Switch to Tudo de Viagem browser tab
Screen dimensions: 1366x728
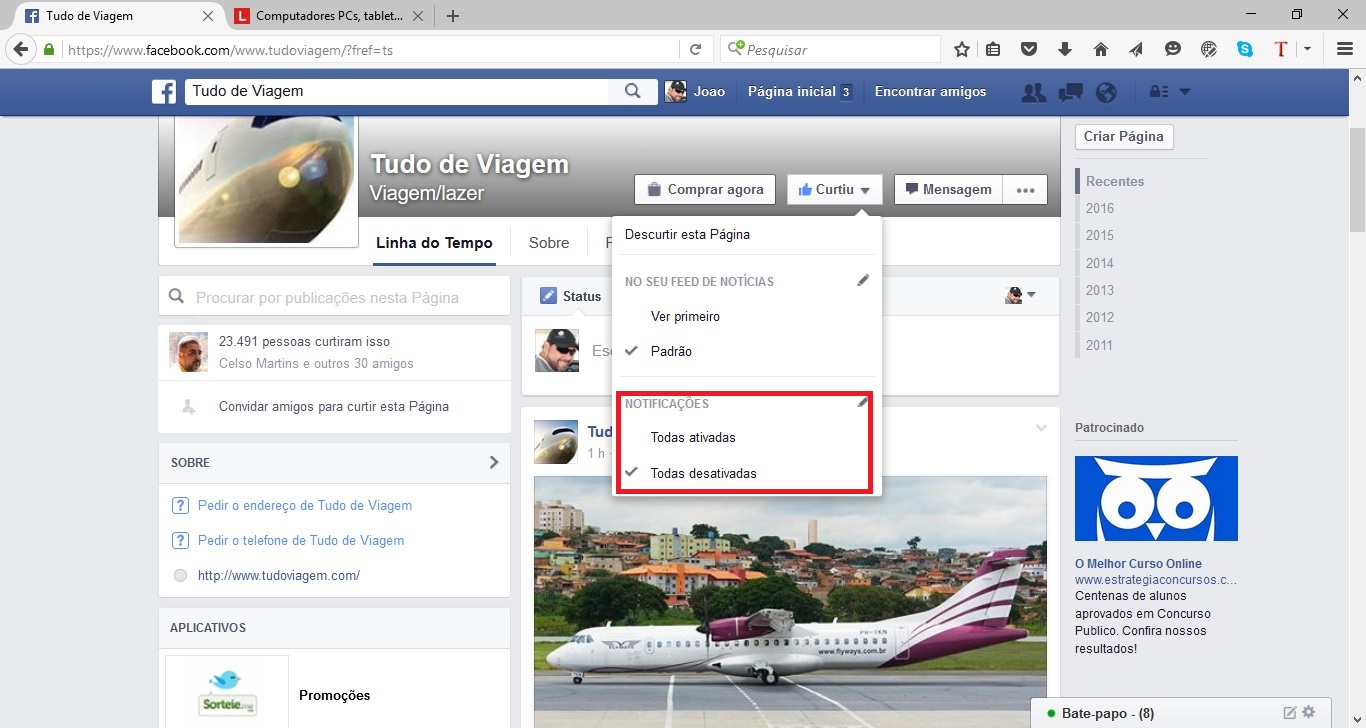tap(120, 16)
